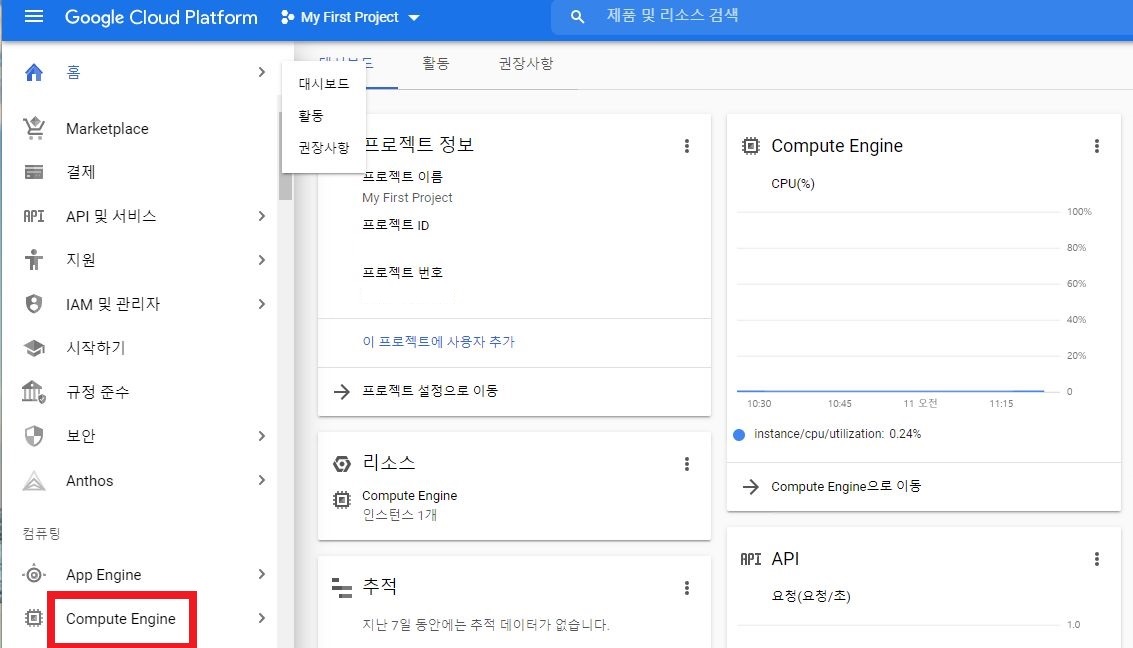Select 권장사항 in the 홈 flyout menu

click(x=324, y=147)
